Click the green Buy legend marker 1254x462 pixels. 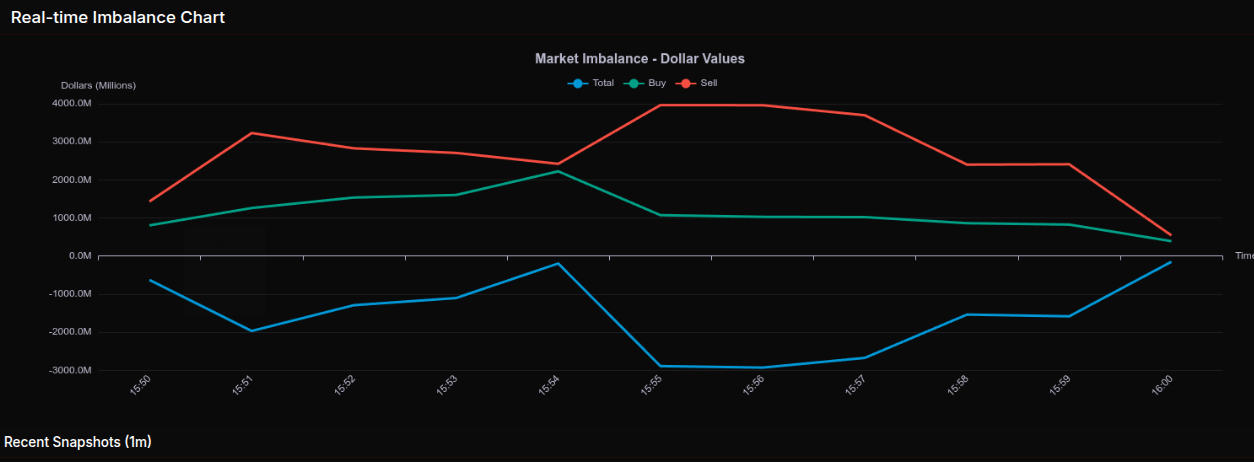click(632, 83)
